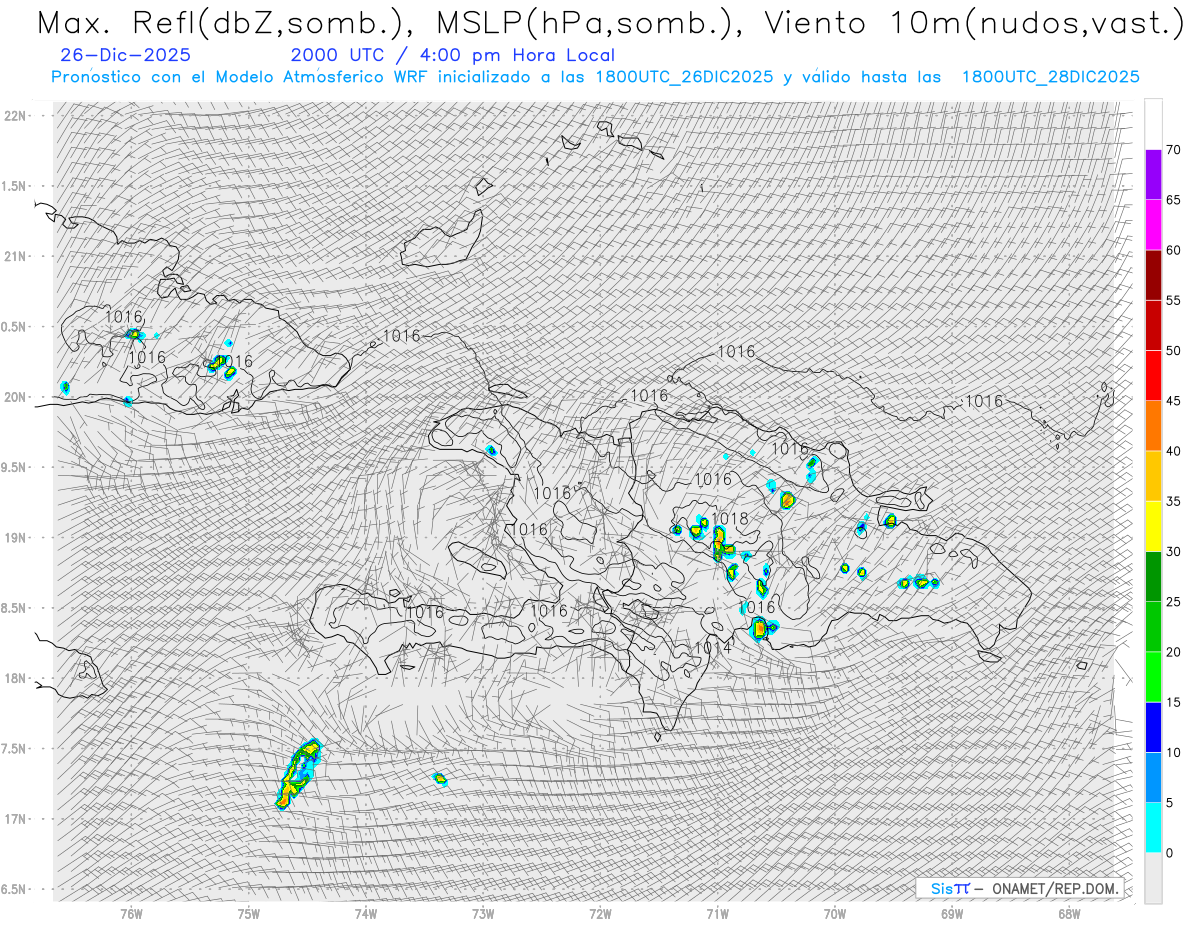Select the yellow 30-35 dBZ color band
The height and width of the screenshot is (927, 1200).
[x=1153, y=526]
